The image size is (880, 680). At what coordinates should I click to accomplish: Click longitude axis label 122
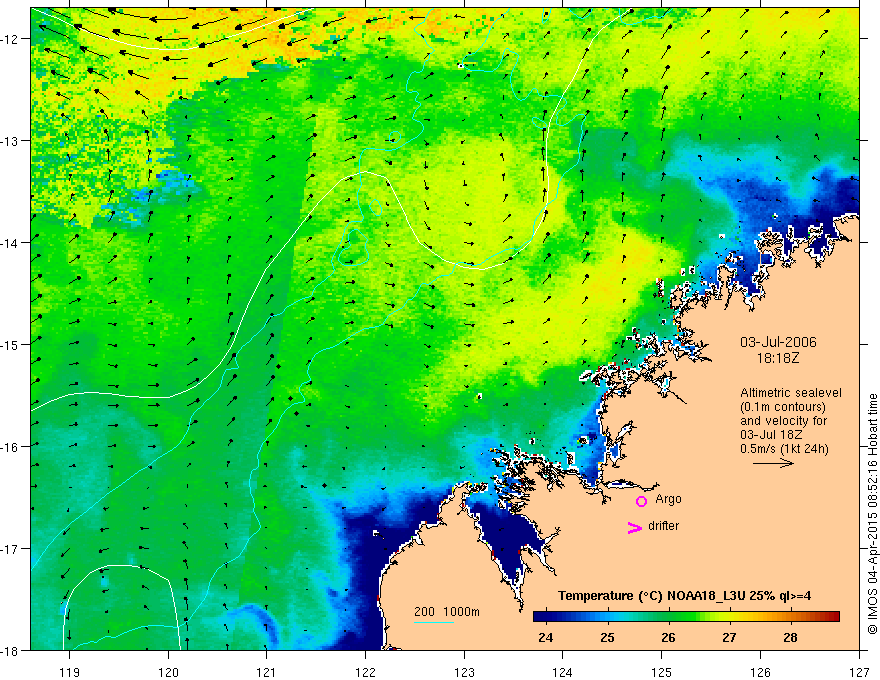point(365,672)
